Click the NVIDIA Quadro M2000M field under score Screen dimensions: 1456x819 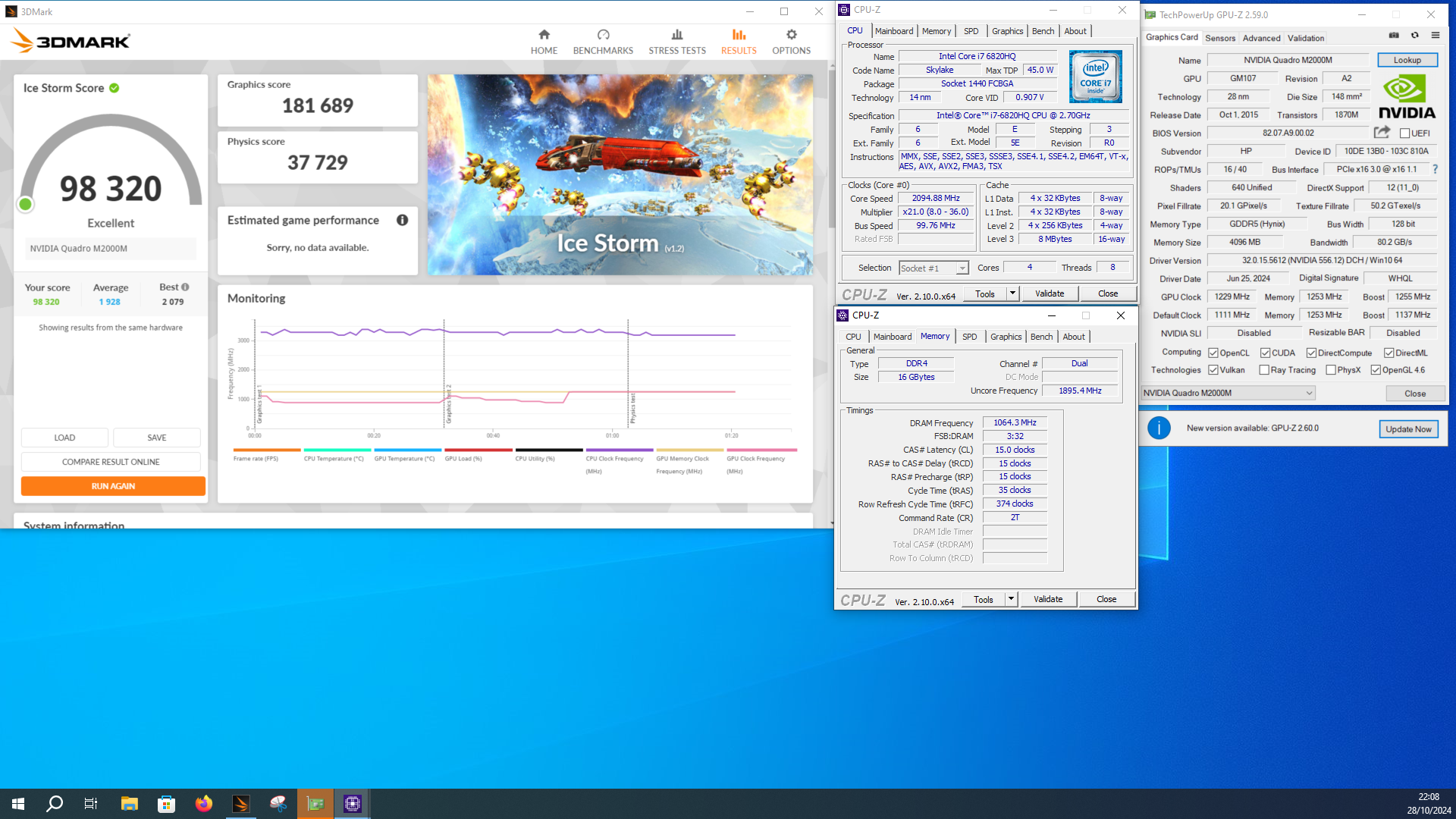tap(111, 248)
